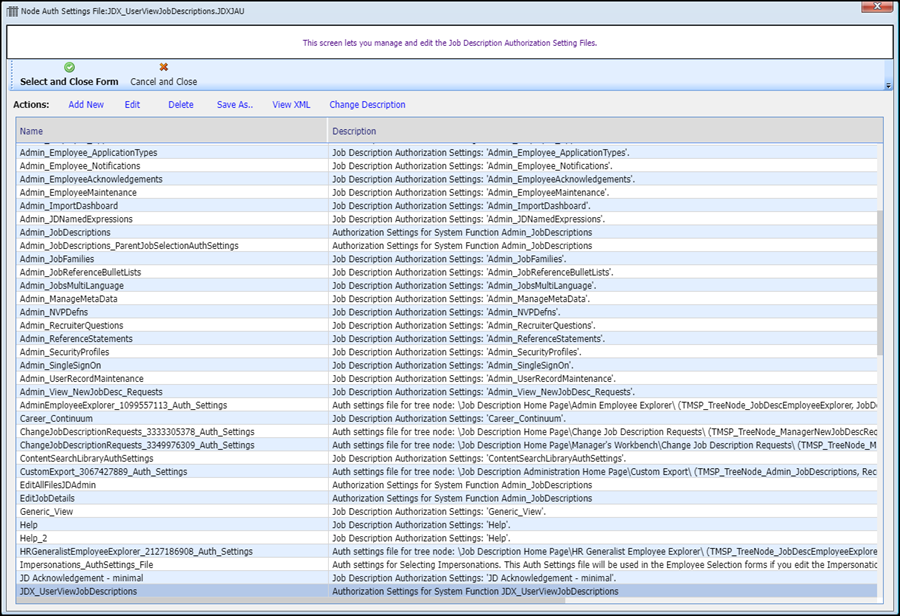The width and height of the screenshot is (900, 616).
Task: Select AdminEmployeeExplorer_1099557113_Auth_Settings row
Action: coord(447,405)
